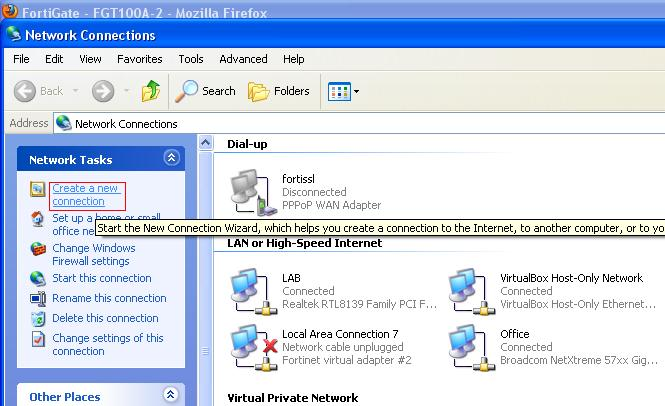The width and height of the screenshot is (665, 406).
Task: Click Rename this connection link
Action: (x=109, y=298)
